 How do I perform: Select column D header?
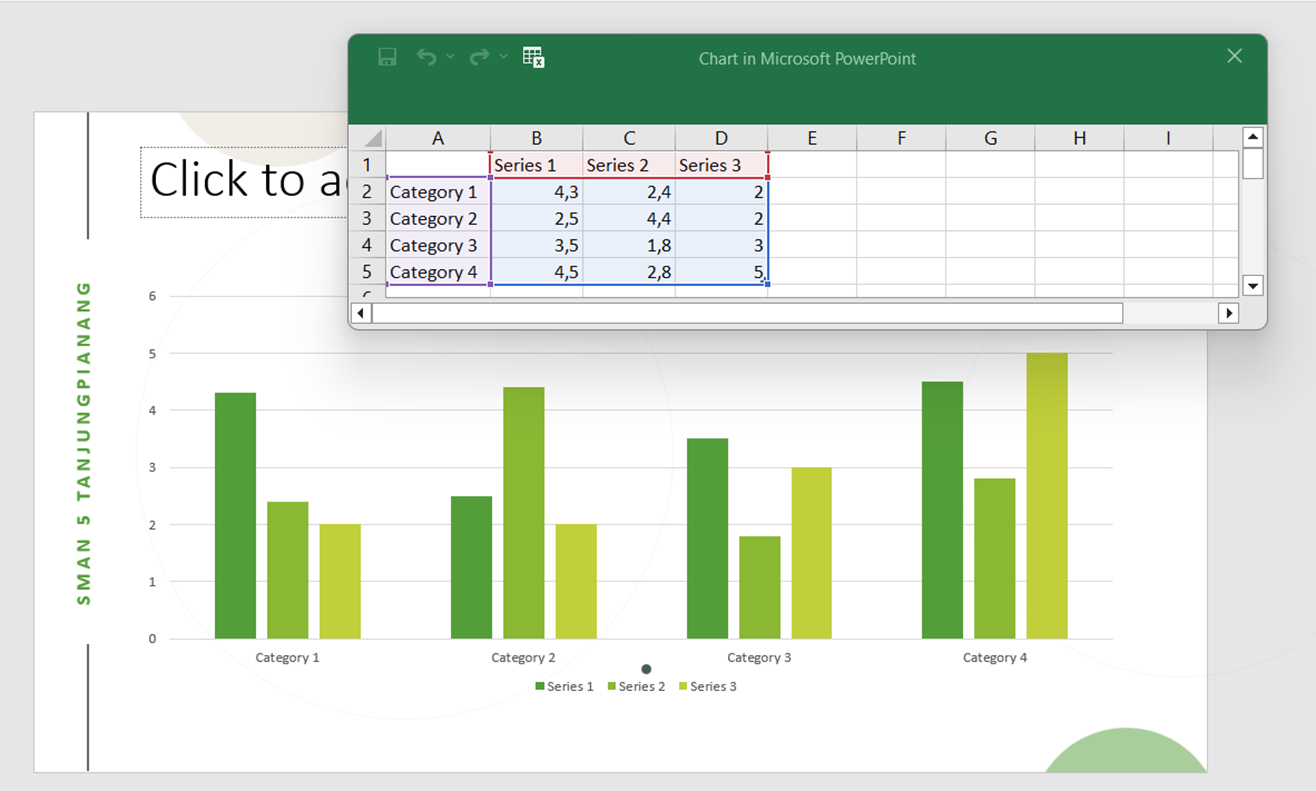tap(721, 138)
